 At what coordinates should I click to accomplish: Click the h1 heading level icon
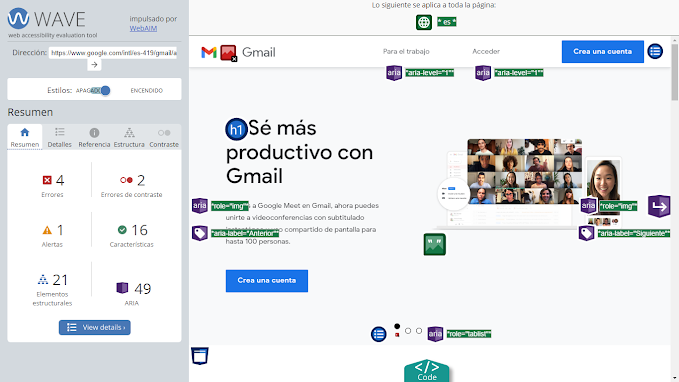click(236, 129)
